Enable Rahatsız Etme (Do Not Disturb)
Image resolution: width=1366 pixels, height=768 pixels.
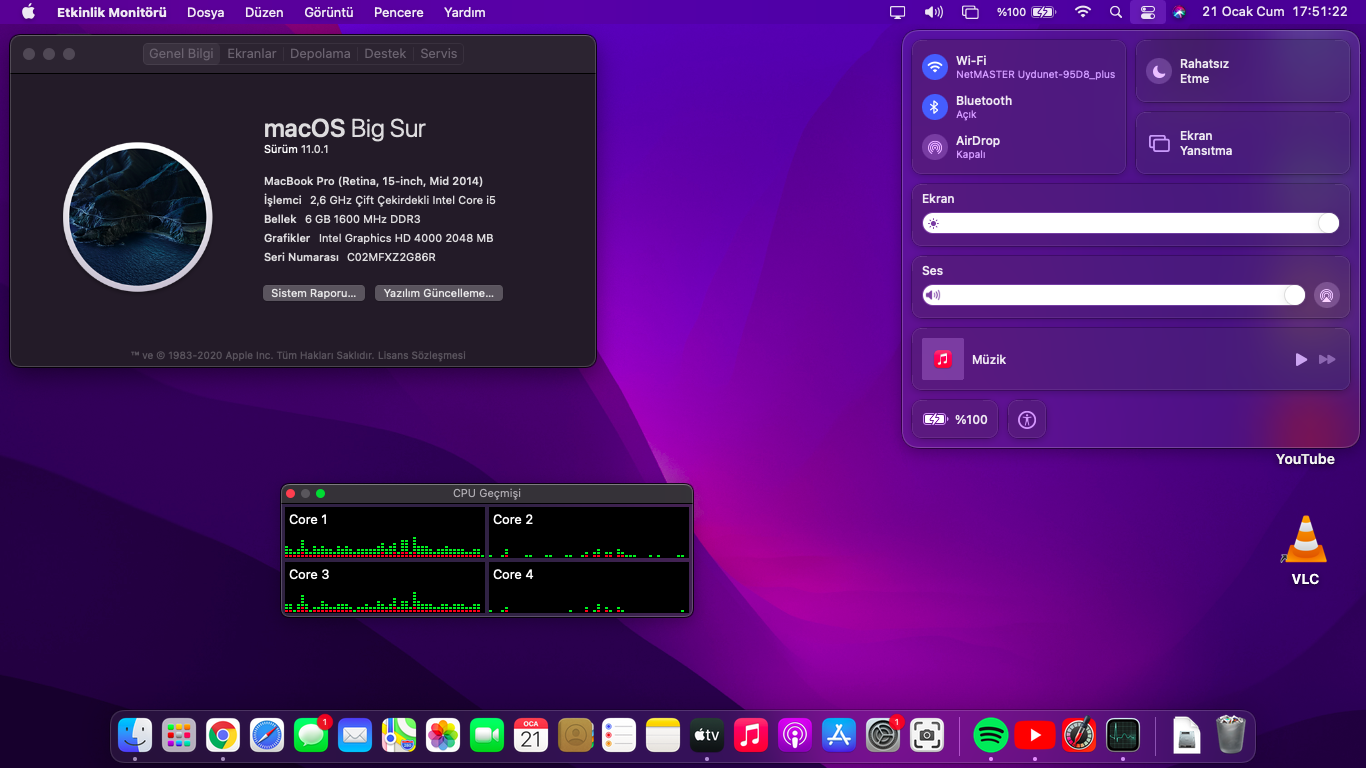pyautogui.click(x=1159, y=71)
